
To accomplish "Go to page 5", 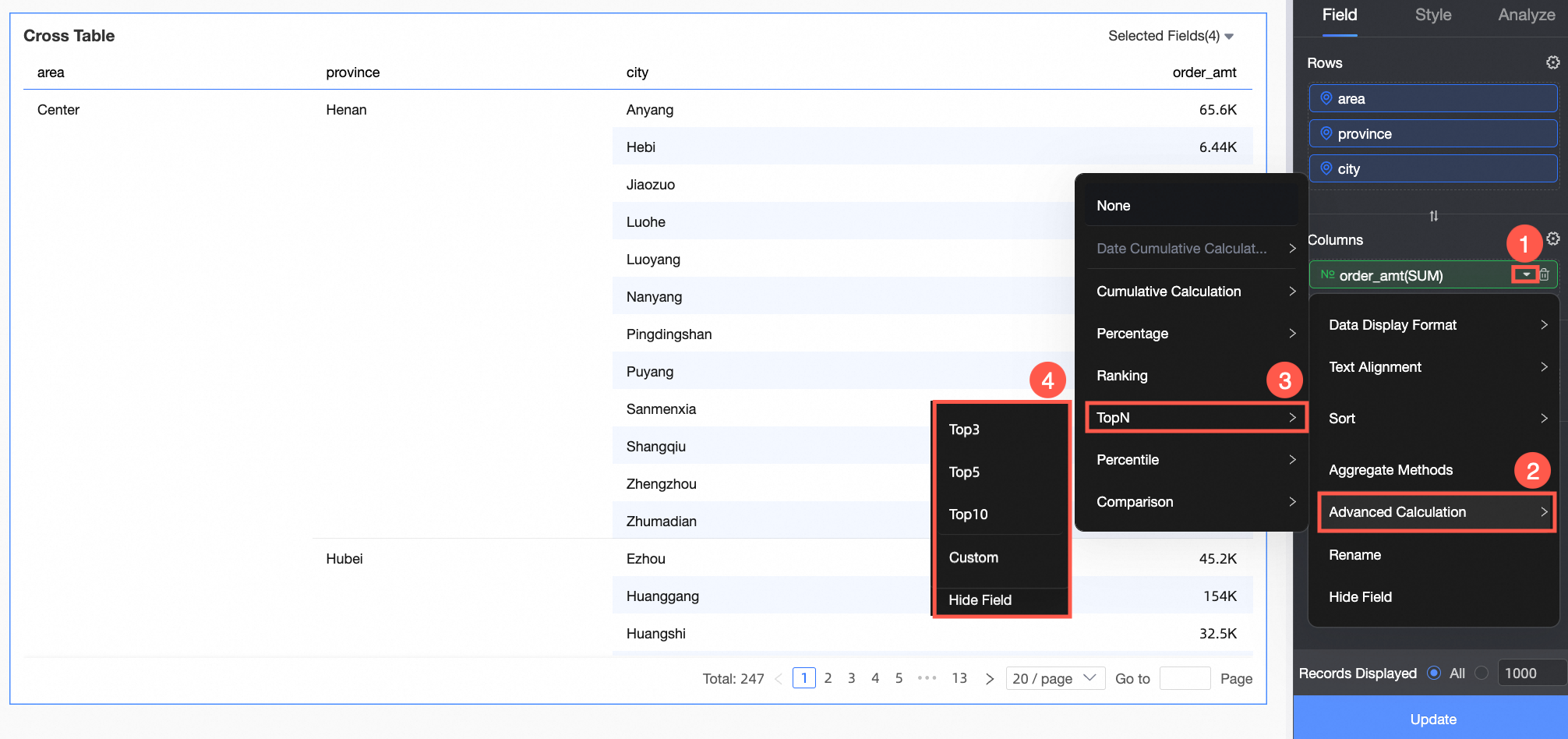I will pyautogui.click(x=899, y=678).
